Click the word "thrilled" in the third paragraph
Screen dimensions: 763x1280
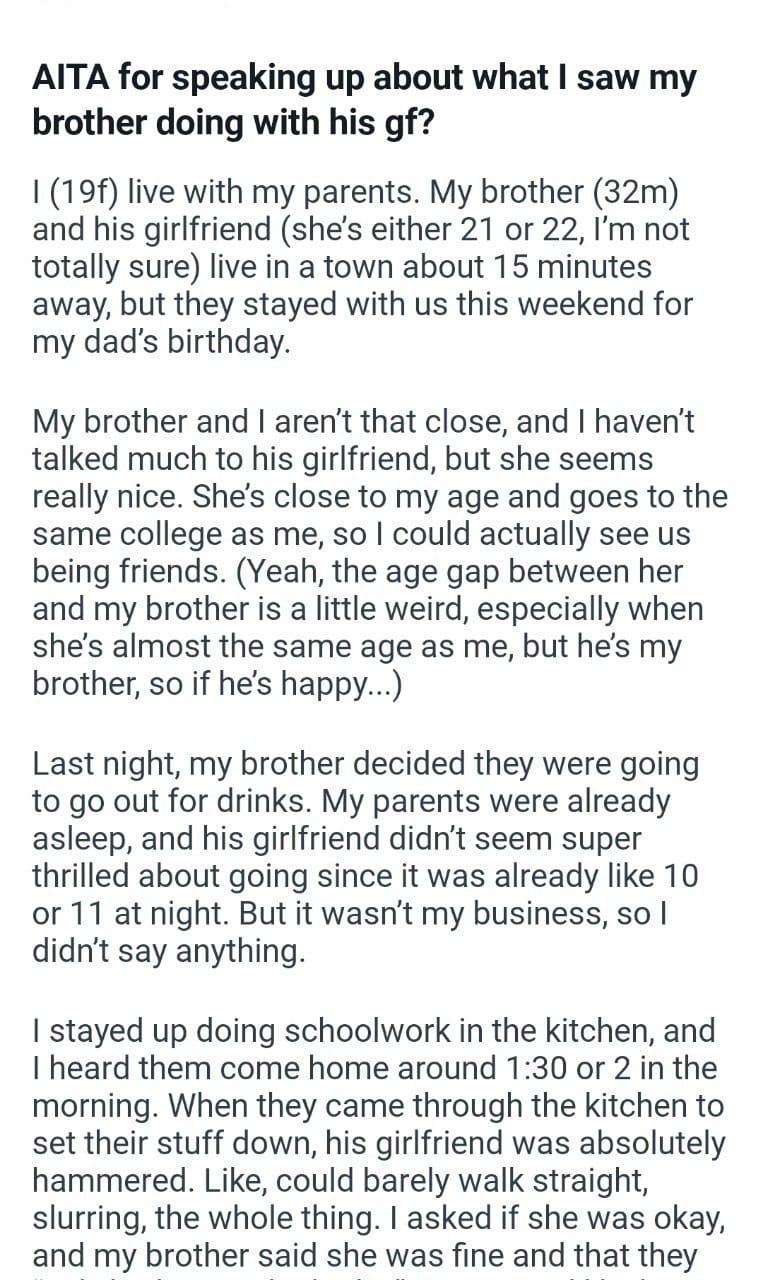83,877
